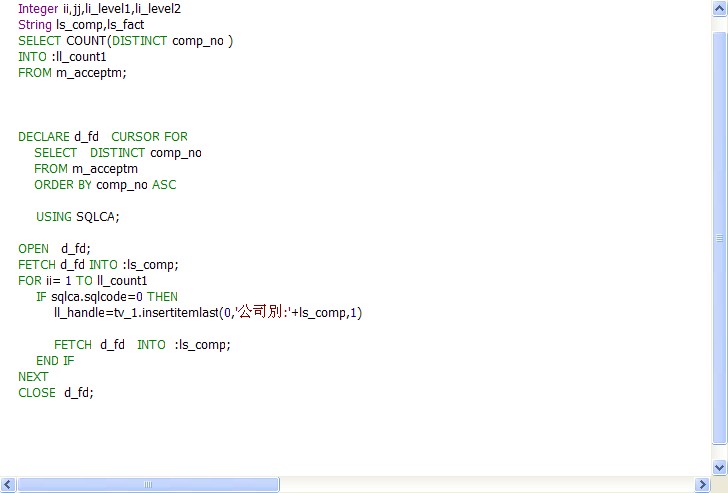Click the horizontal scrollbar right arrow
Screen dimensions: 728x493
[x=703, y=485]
